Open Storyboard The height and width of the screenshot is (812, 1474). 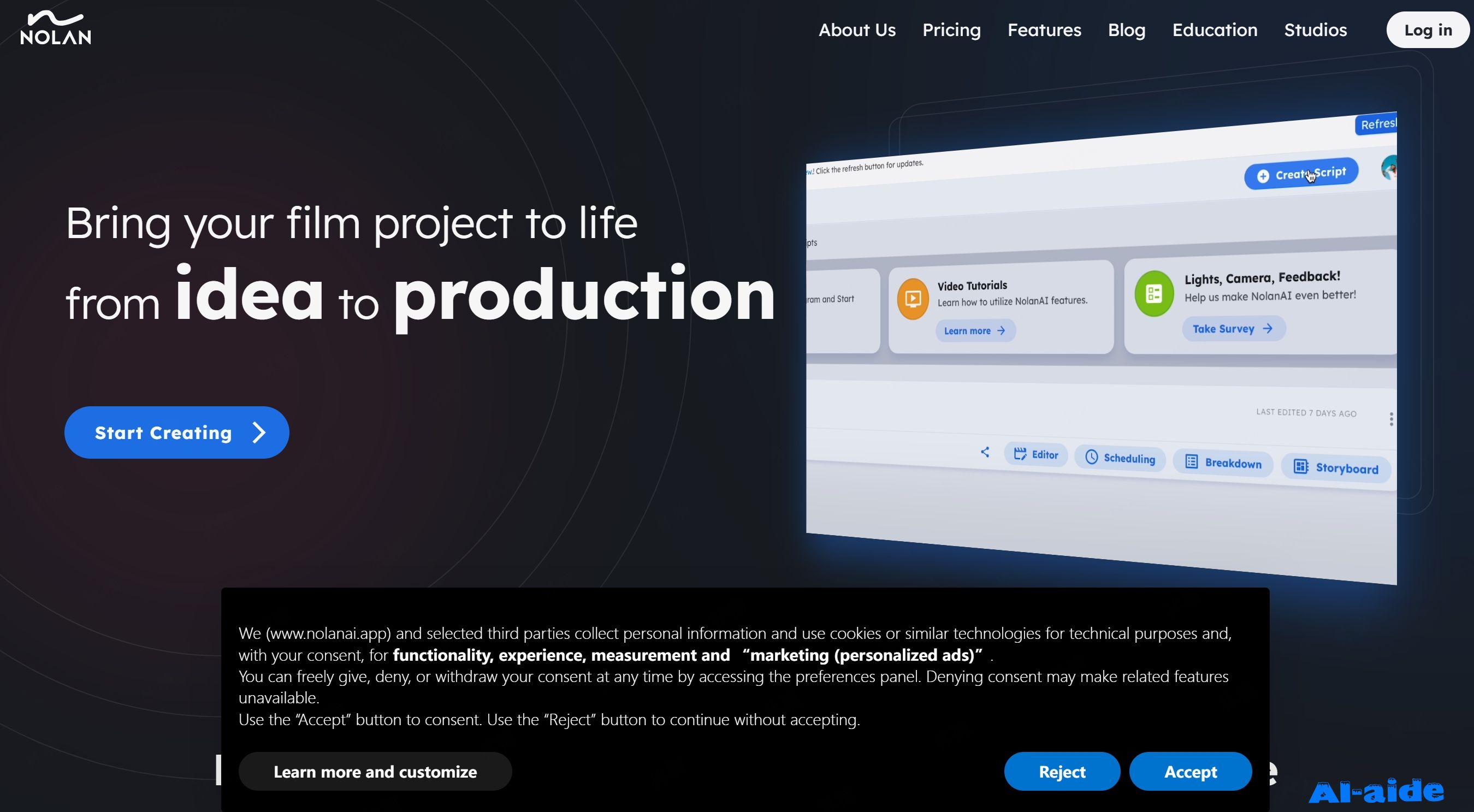(x=1335, y=467)
